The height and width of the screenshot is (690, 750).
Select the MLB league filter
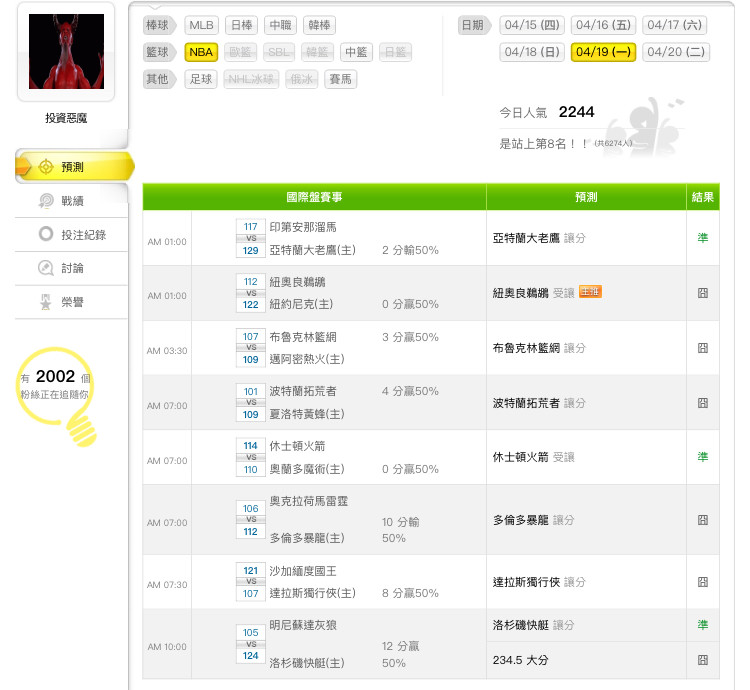(201, 25)
